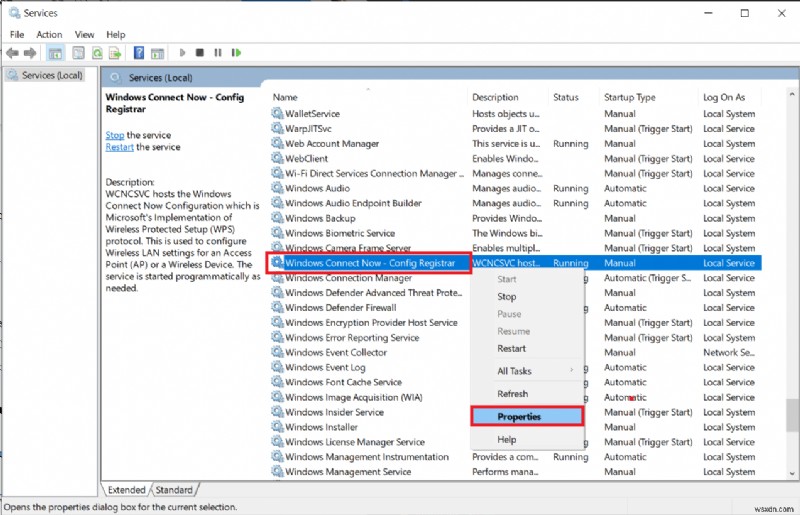Click the vertical scrollbar thumb
This screenshot has height=515, width=800.
tap(792, 415)
